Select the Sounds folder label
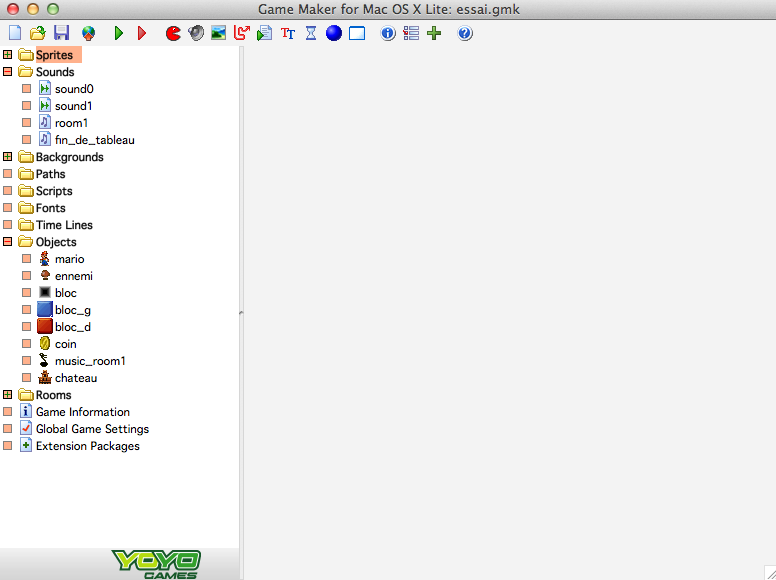The height and width of the screenshot is (580, 776). coord(55,72)
